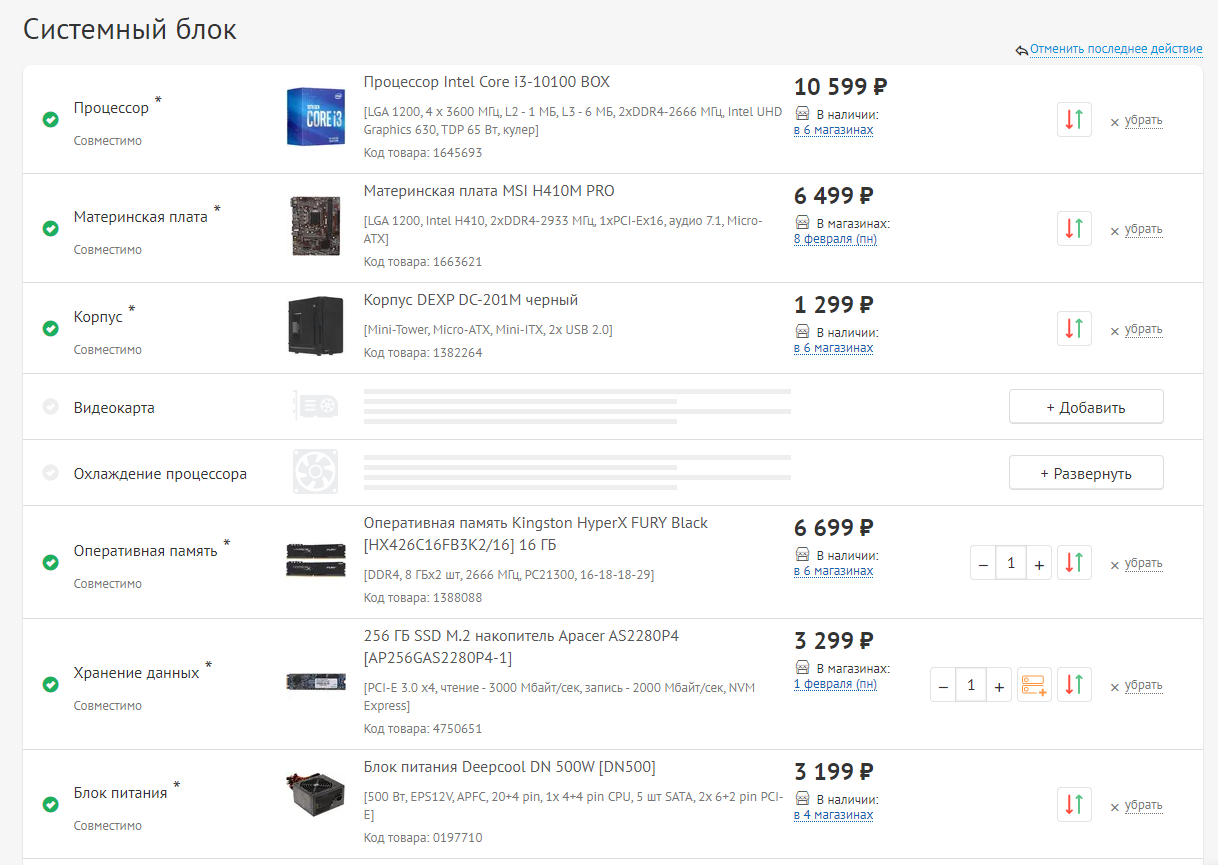The height and width of the screenshot is (865, 1218).
Task: Decrease SSD quantity with minus button
Action: tap(943, 686)
